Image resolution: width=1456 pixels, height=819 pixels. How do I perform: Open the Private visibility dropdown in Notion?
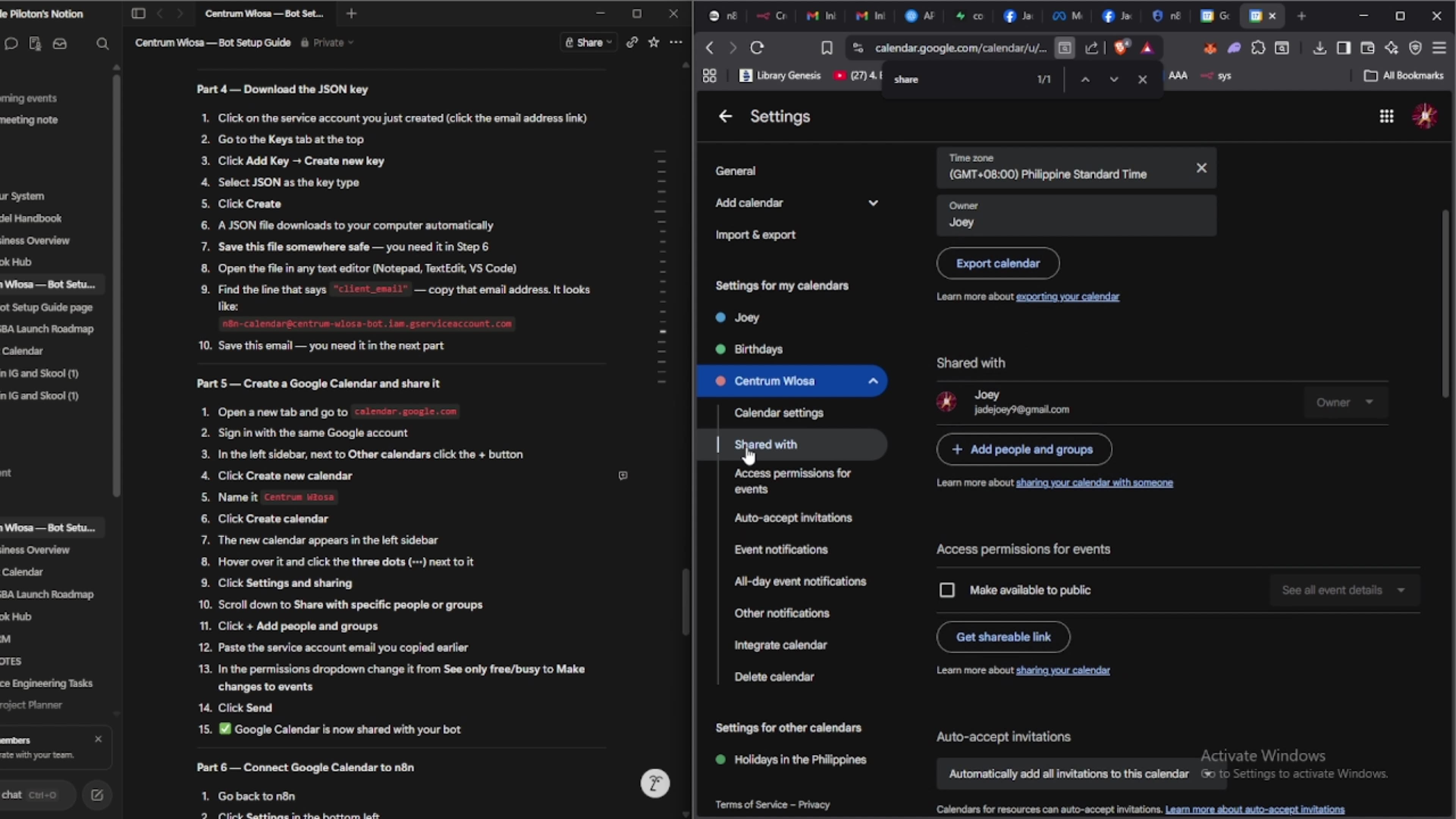point(328,42)
